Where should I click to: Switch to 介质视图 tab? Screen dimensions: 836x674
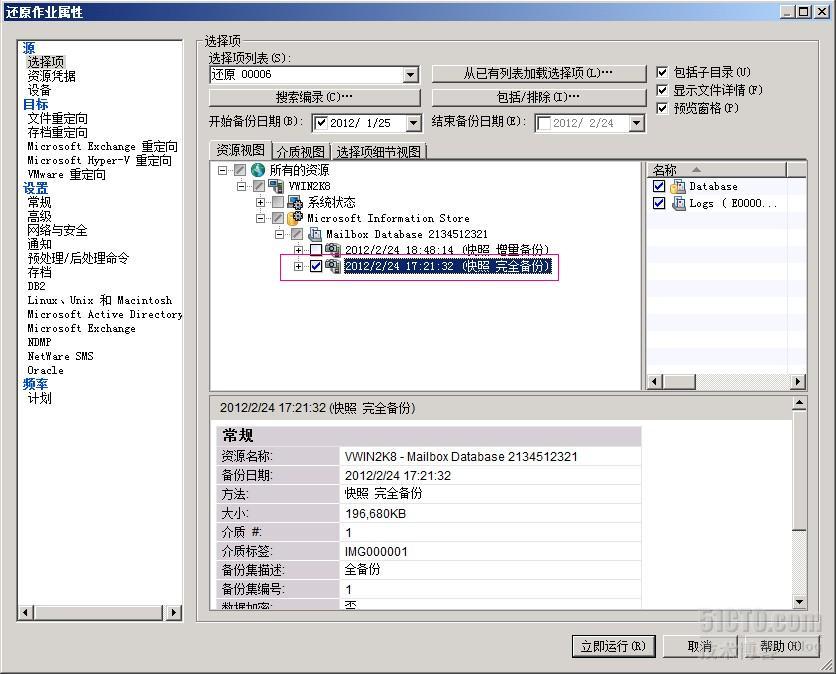[301, 152]
